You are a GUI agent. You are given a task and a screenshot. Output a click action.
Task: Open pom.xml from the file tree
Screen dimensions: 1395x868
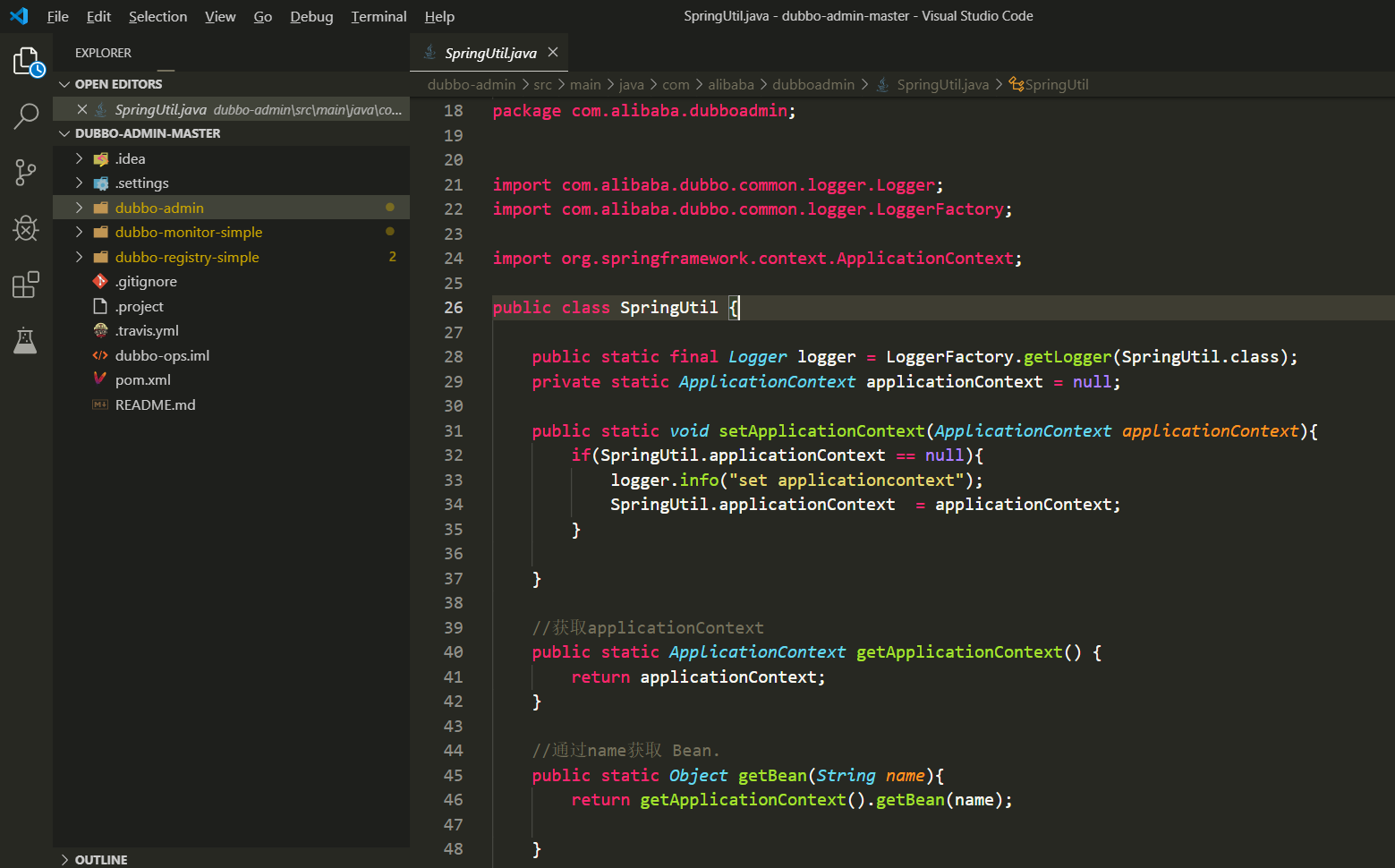[142, 379]
